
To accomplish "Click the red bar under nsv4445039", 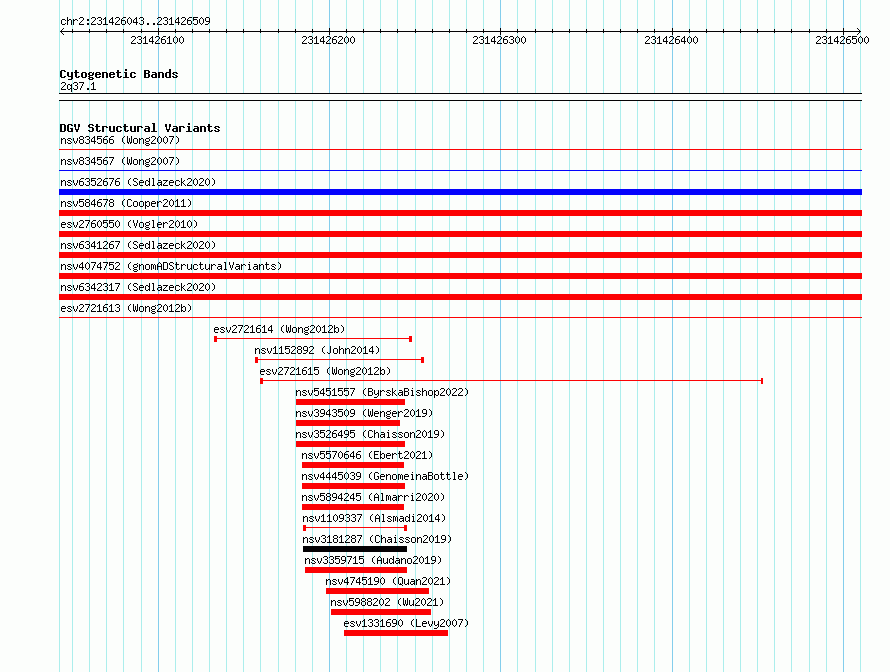I will tap(354, 486).
